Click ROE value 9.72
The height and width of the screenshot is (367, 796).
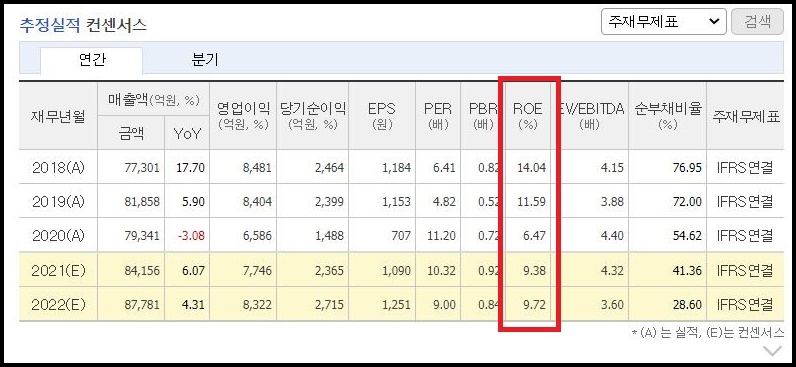[534, 305]
